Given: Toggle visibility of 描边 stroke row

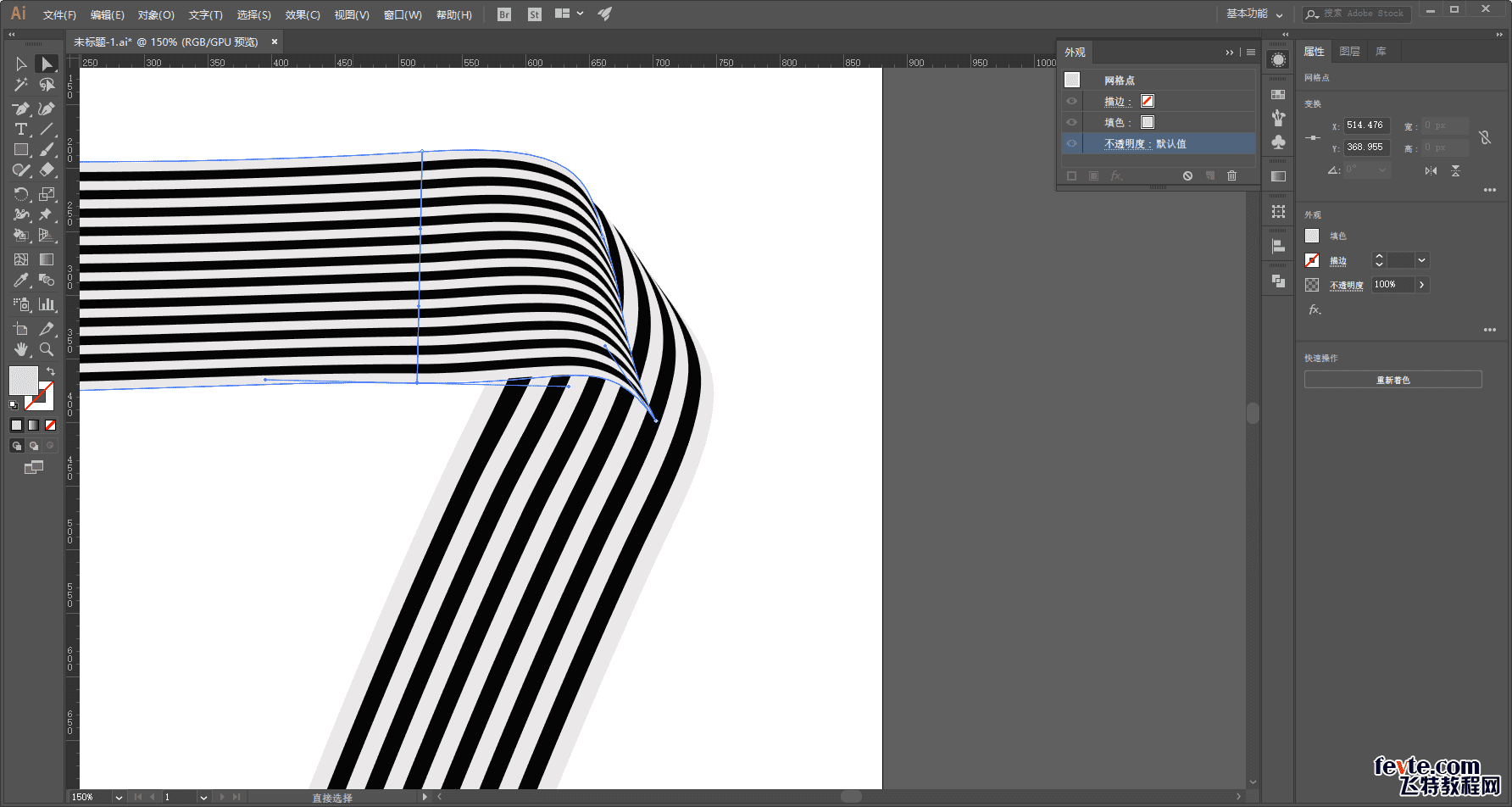Looking at the screenshot, I should click(x=1071, y=102).
